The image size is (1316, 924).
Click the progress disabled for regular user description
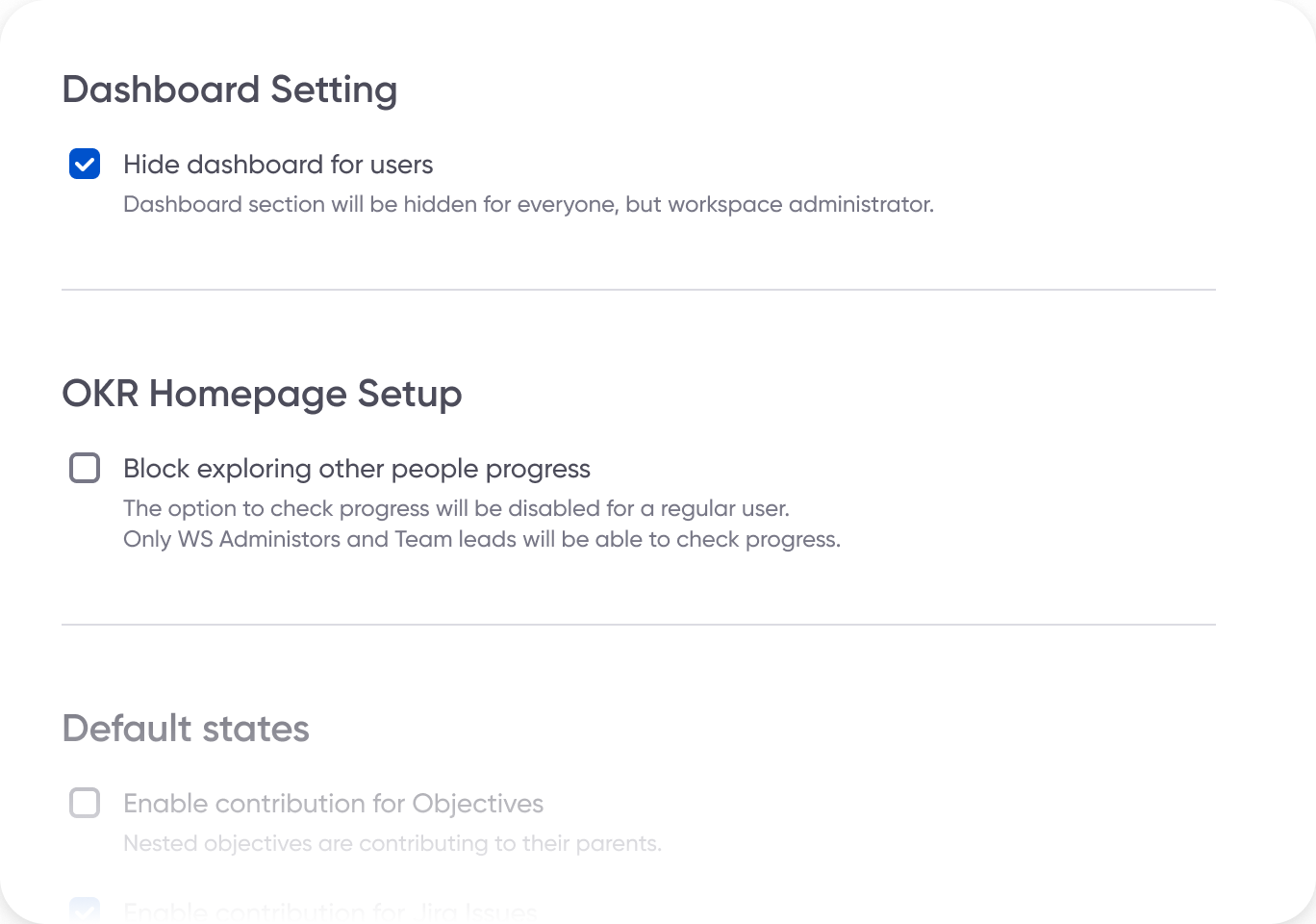456,508
